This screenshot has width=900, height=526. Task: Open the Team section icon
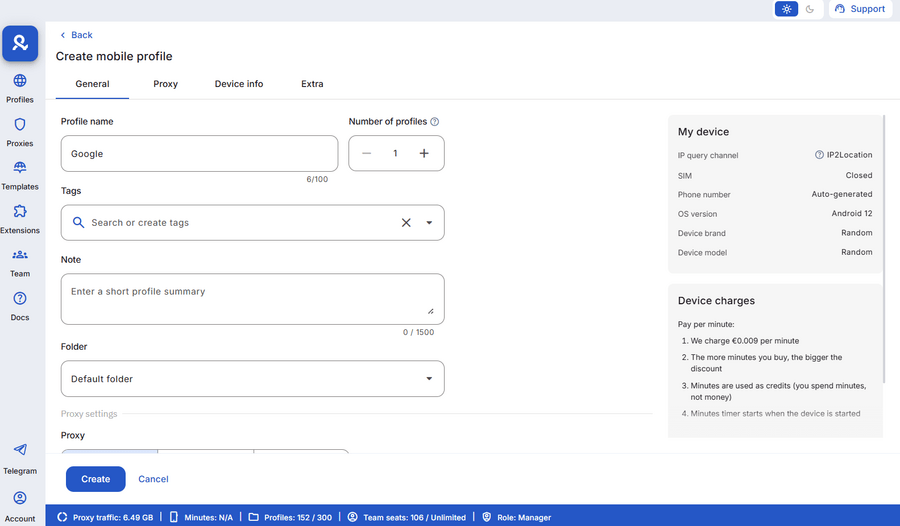tap(20, 256)
